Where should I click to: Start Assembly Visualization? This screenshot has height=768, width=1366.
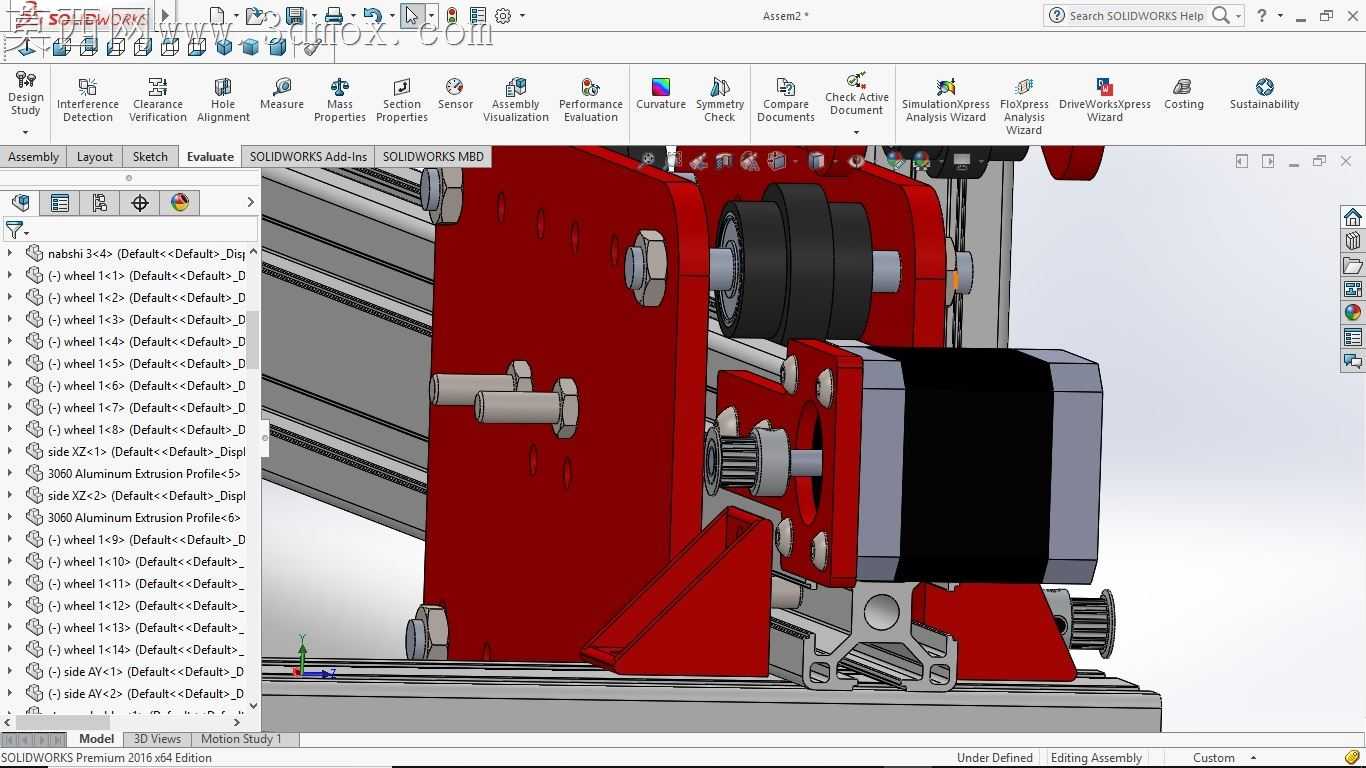[x=516, y=100]
